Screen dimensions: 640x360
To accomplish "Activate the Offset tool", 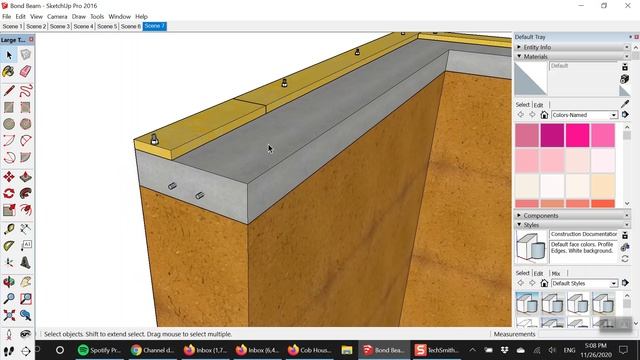I will coord(25,210).
